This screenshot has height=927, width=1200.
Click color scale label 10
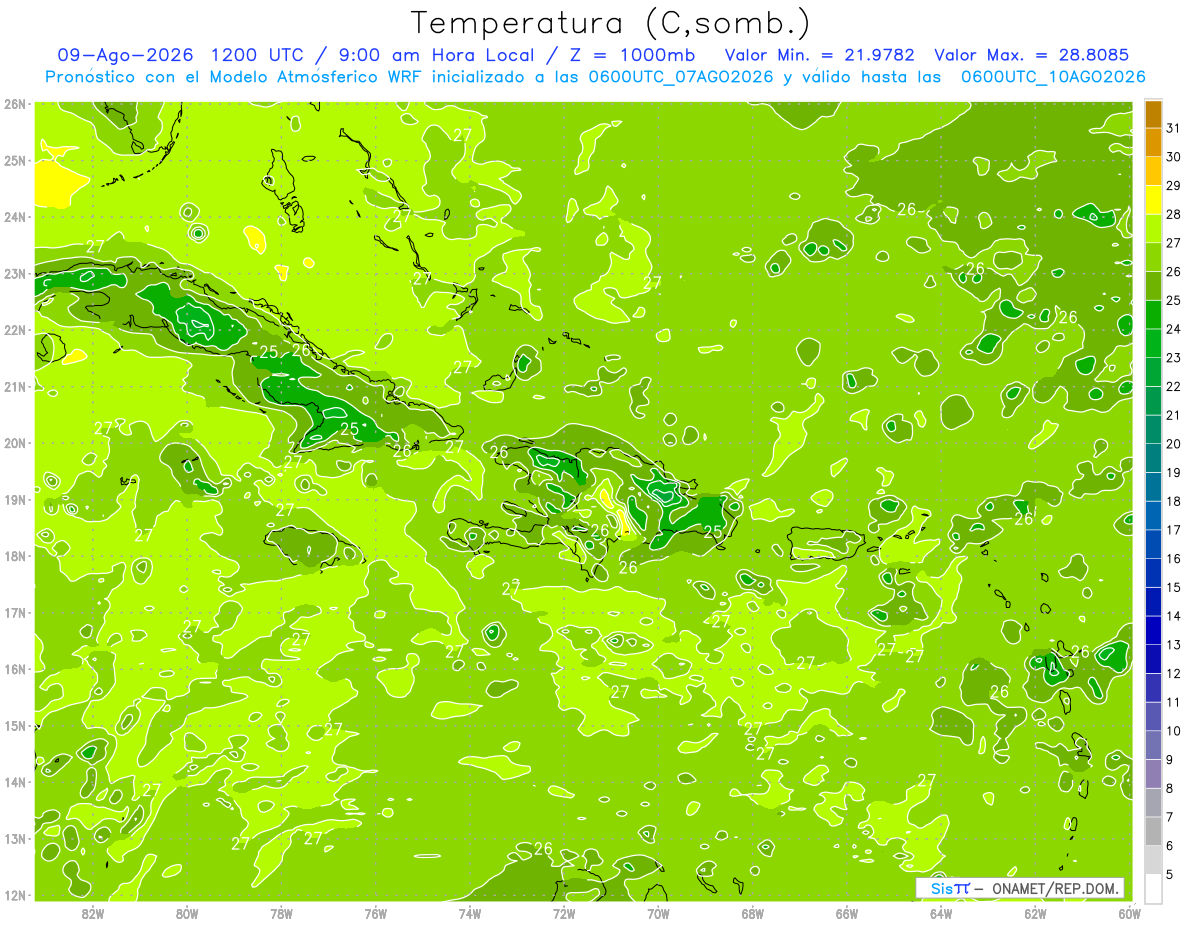point(1173,731)
